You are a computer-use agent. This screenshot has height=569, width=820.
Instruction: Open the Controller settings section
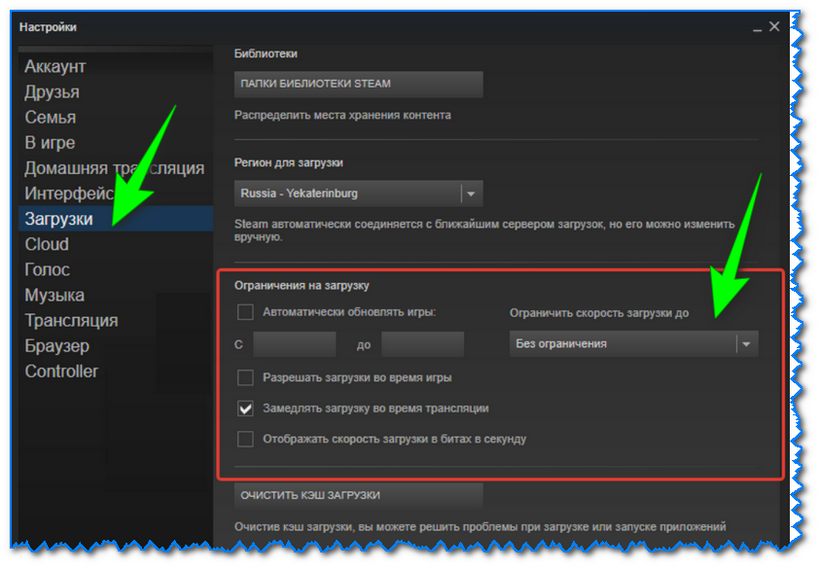point(61,371)
